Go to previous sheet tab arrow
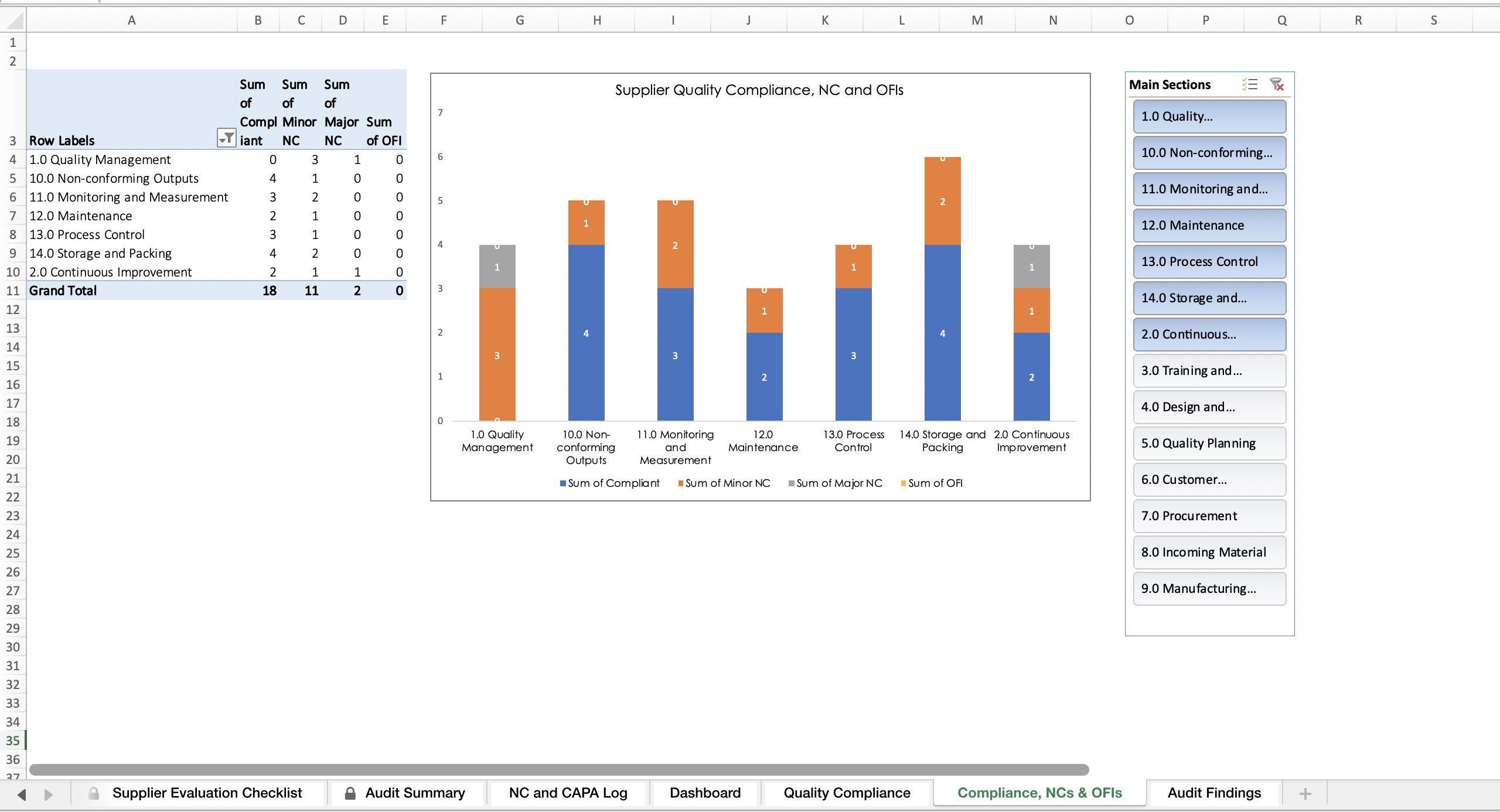The image size is (1500, 812). click(22, 794)
